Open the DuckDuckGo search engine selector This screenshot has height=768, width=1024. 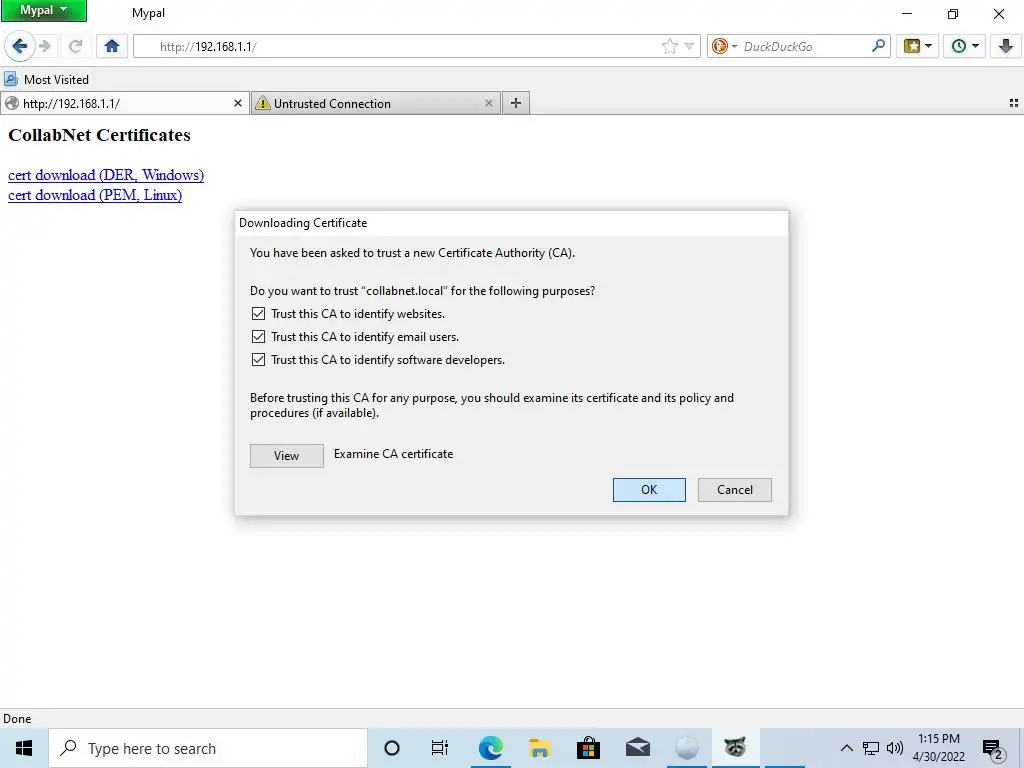(x=724, y=46)
